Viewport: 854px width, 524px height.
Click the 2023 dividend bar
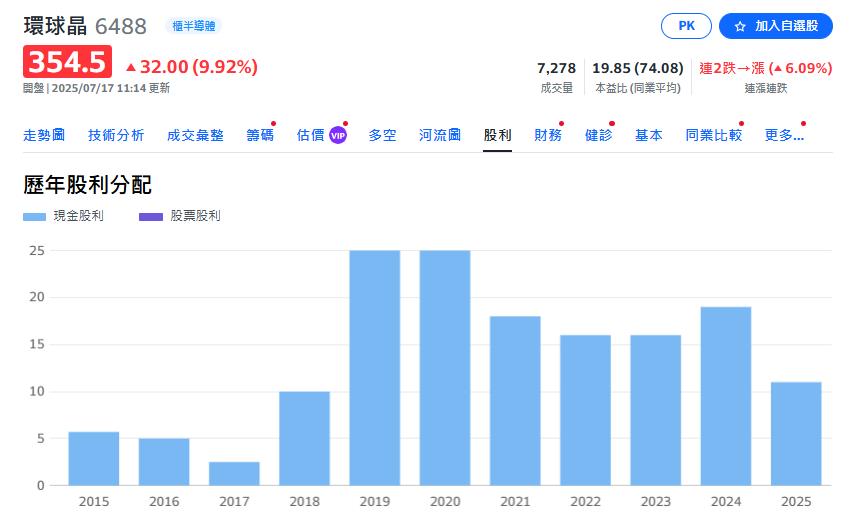[656, 410]
